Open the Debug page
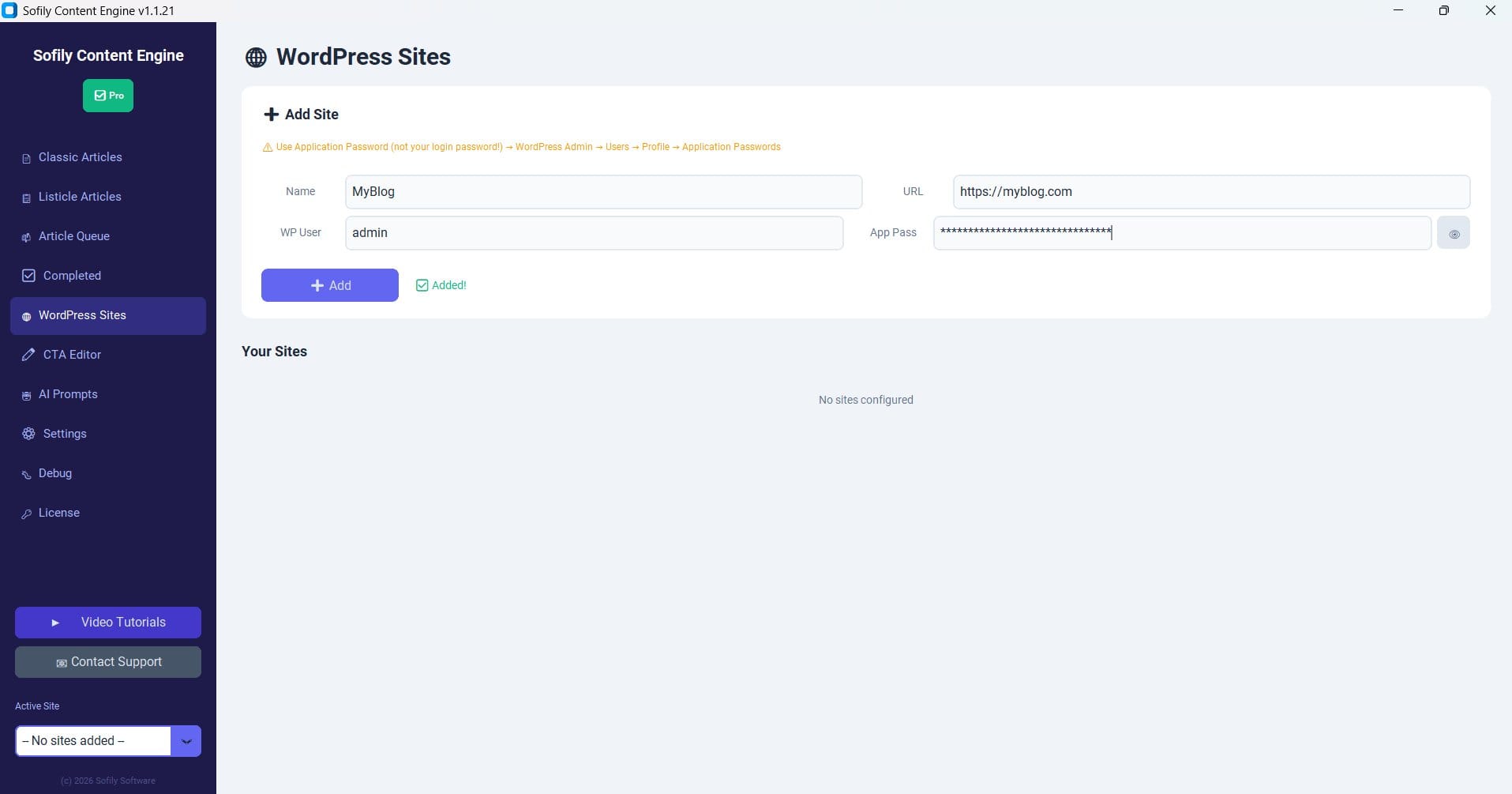Viewport: 1512px width, 794px height. click(108, 473)
